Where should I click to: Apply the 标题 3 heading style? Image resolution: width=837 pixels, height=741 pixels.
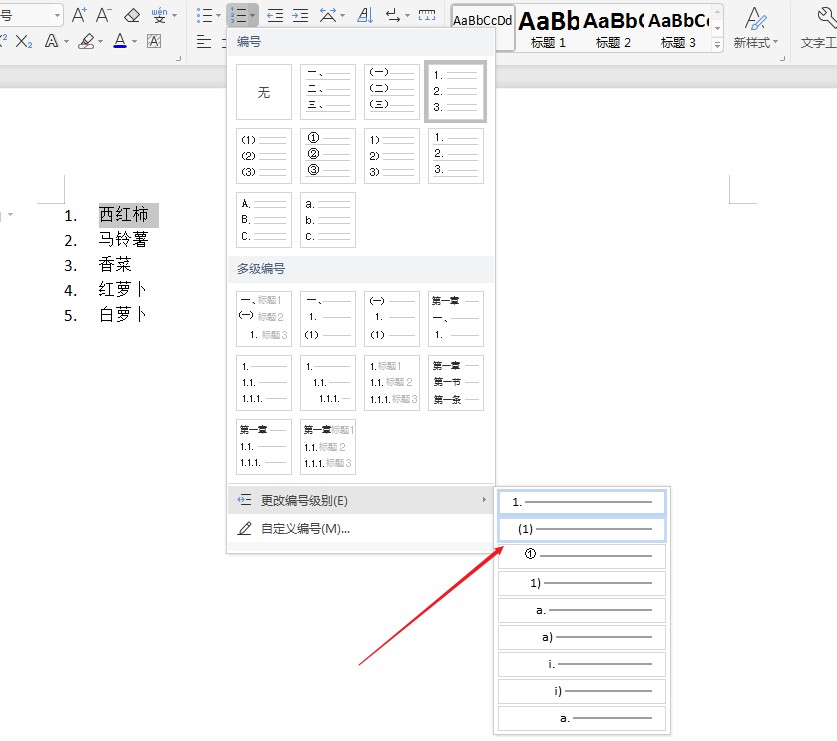pyautogui.click(x=678, y=28)
